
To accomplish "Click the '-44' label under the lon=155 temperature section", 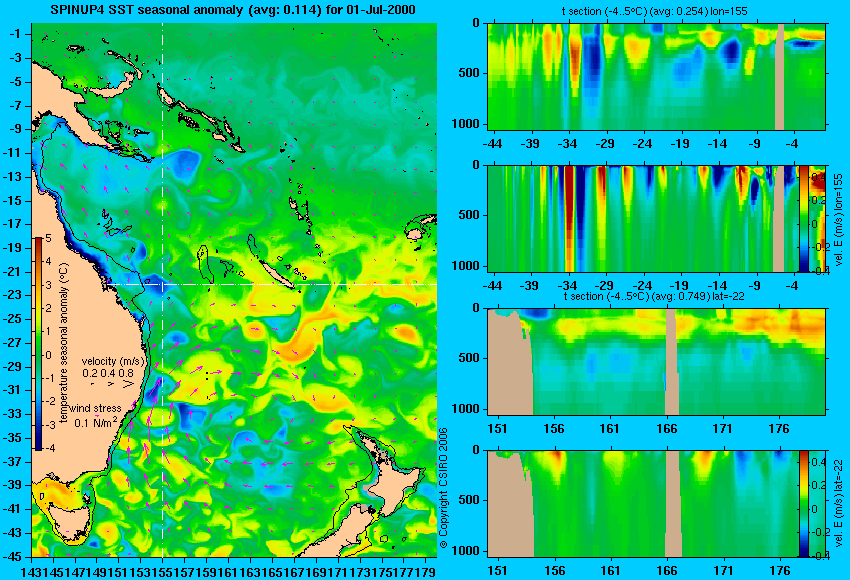I will click(x=492, y=144).
